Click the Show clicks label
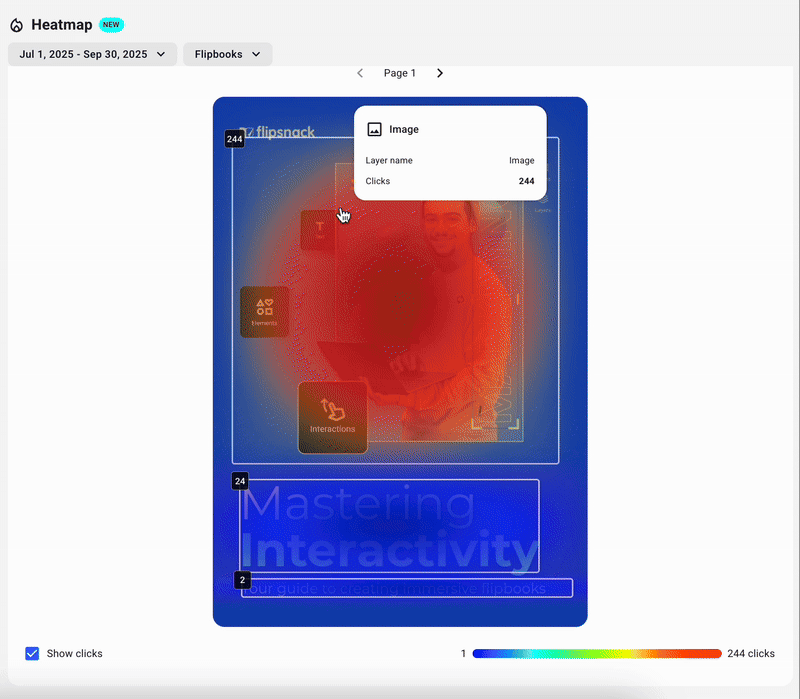Viewport: 800px width, 699px height. (74, 653)
